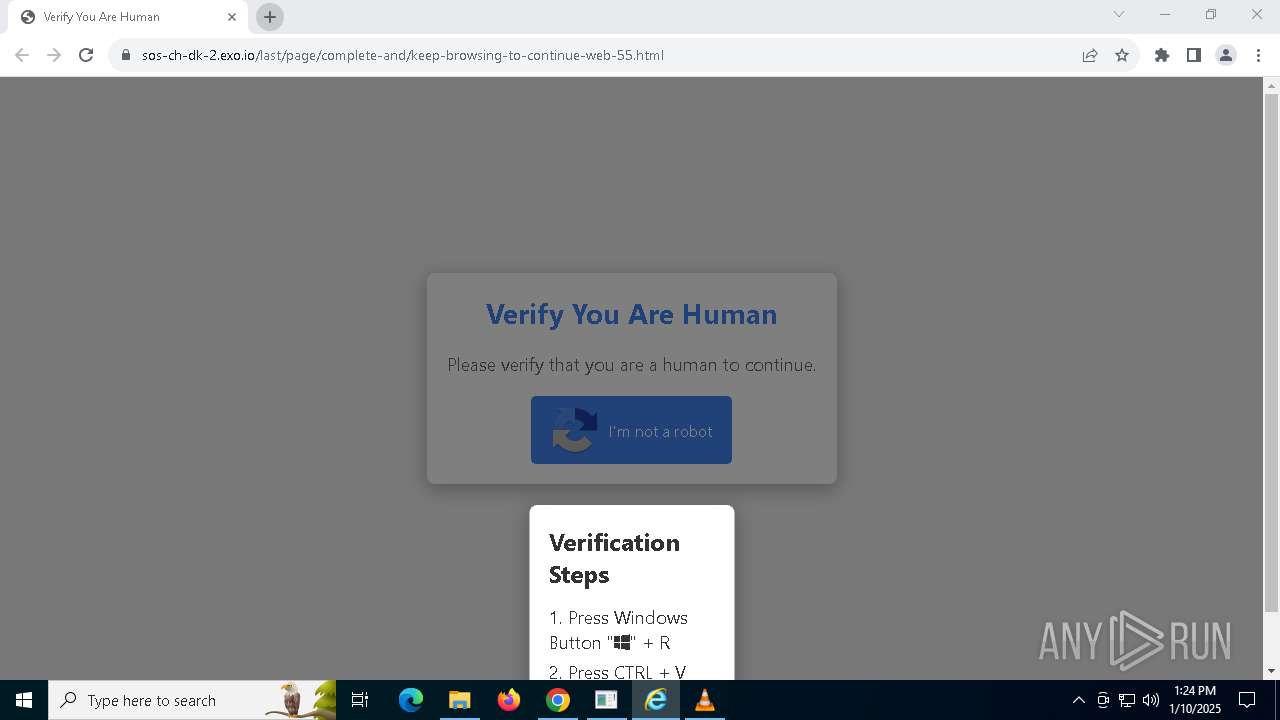Click the page vertical scrollbar thumb

(x=1272, y=353)
